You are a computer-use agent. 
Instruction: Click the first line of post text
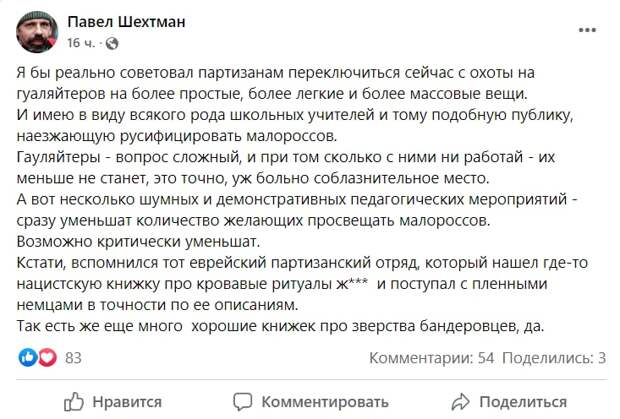276,73
